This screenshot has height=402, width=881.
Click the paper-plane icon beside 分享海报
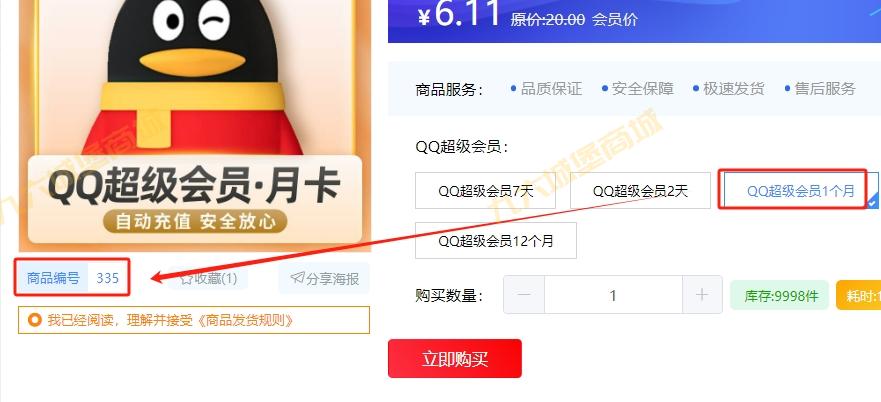297,278
